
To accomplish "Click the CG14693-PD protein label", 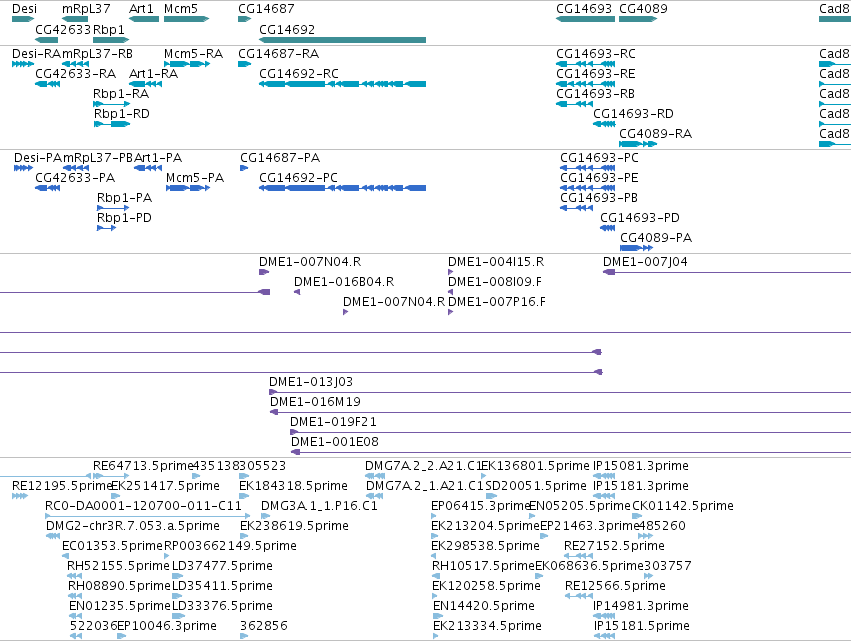I will coord(640,218).
